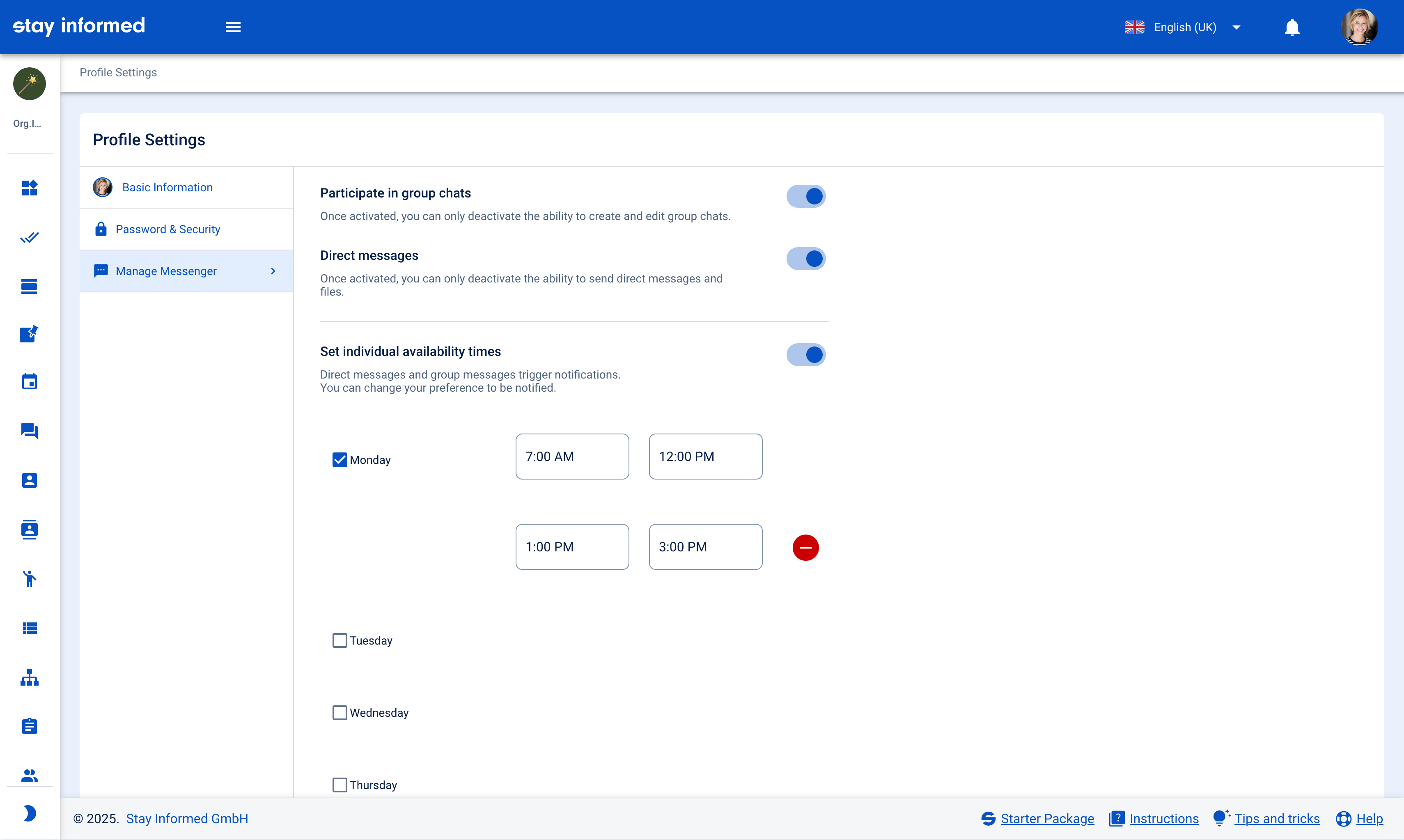1404x840 pixels.
Task: Click the Profile Settings breadcrumb
Action: coord(118,72)
